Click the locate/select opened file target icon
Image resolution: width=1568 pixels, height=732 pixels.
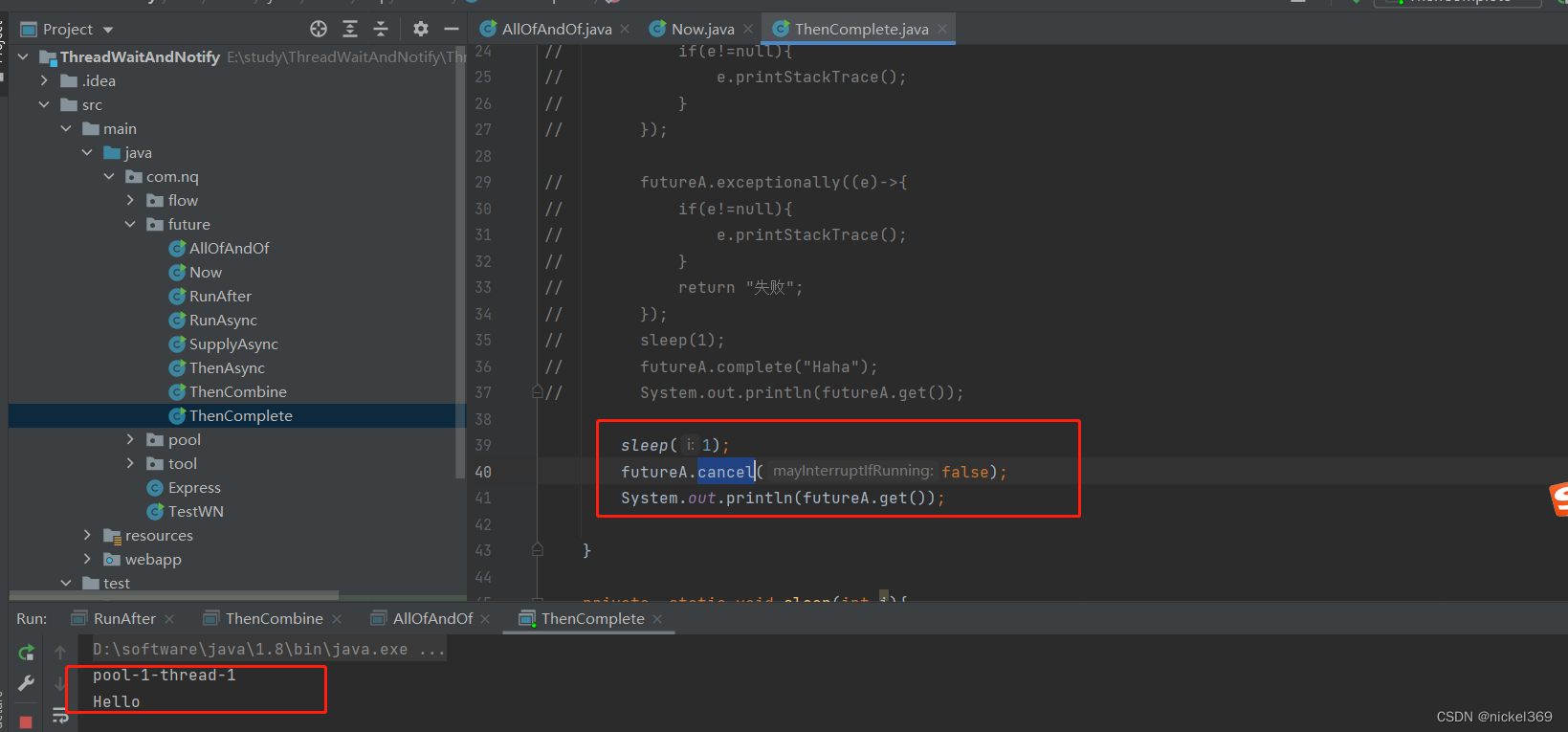click(x=319, y=29)
